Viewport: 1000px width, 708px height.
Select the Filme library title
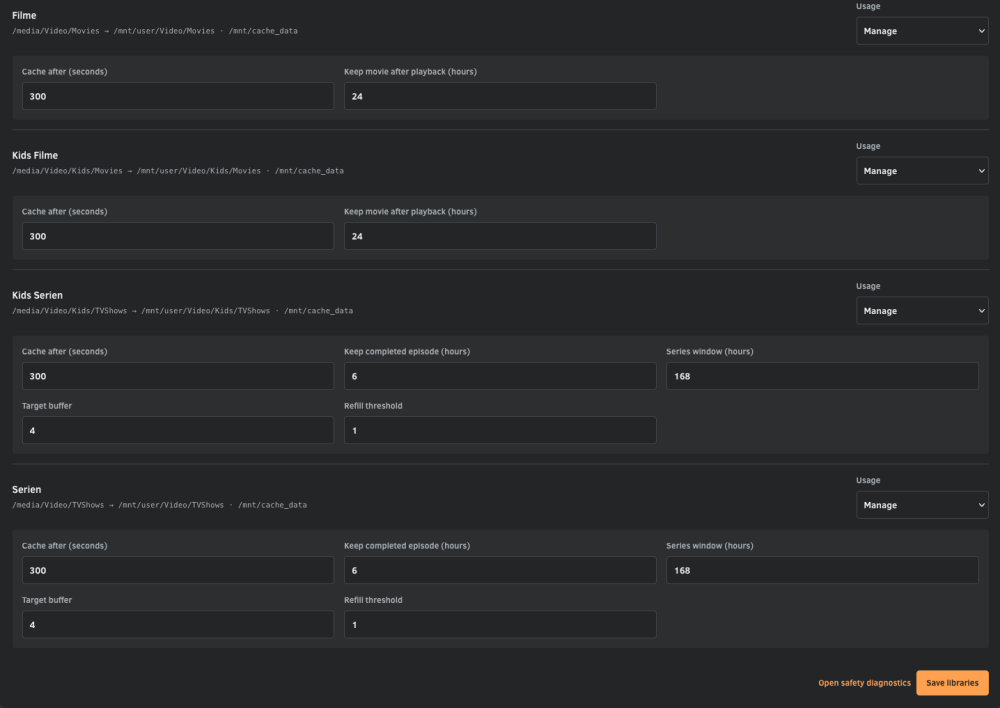(24, 15)
